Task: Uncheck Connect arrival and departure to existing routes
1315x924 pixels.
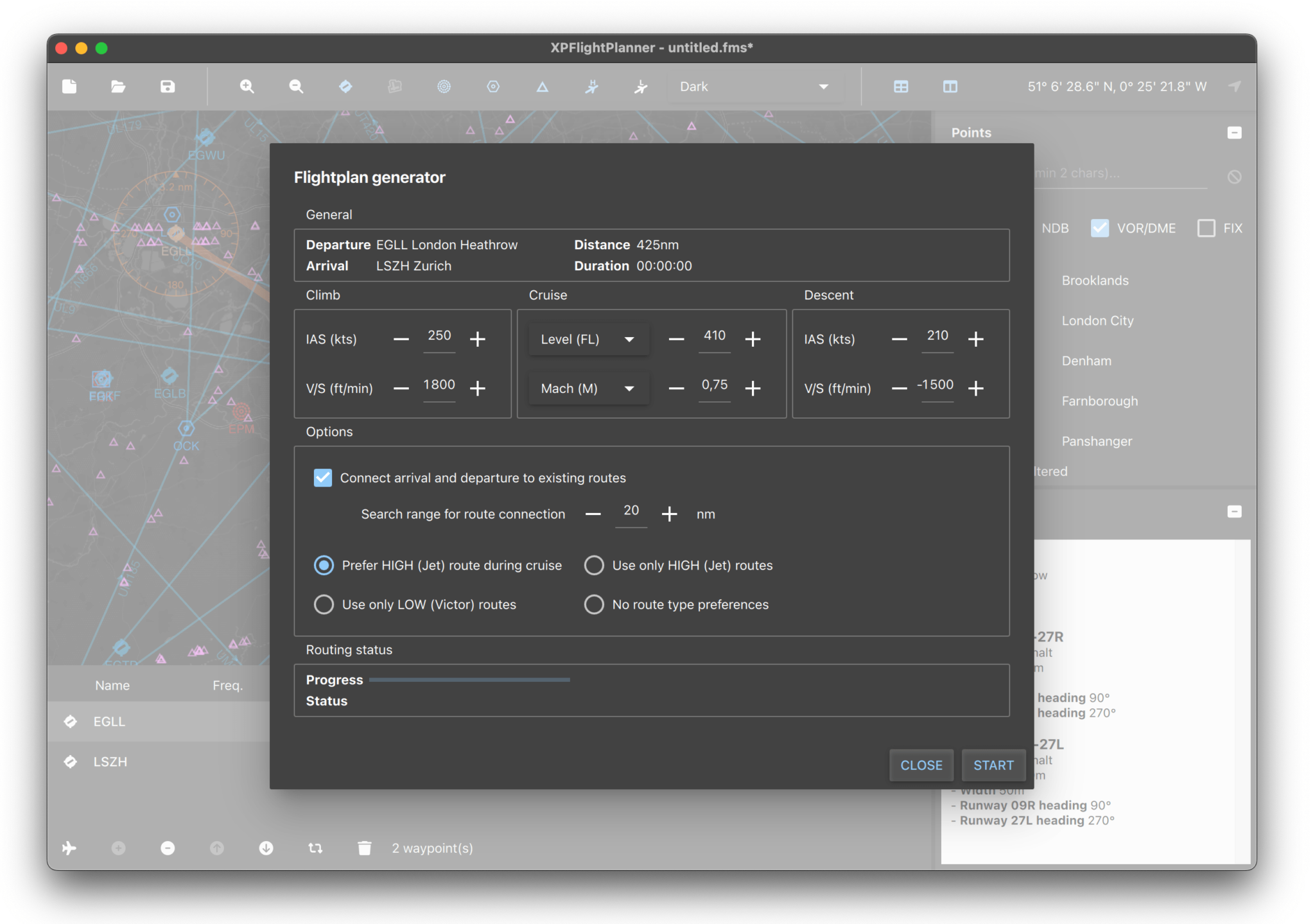Action: point(323,477)
